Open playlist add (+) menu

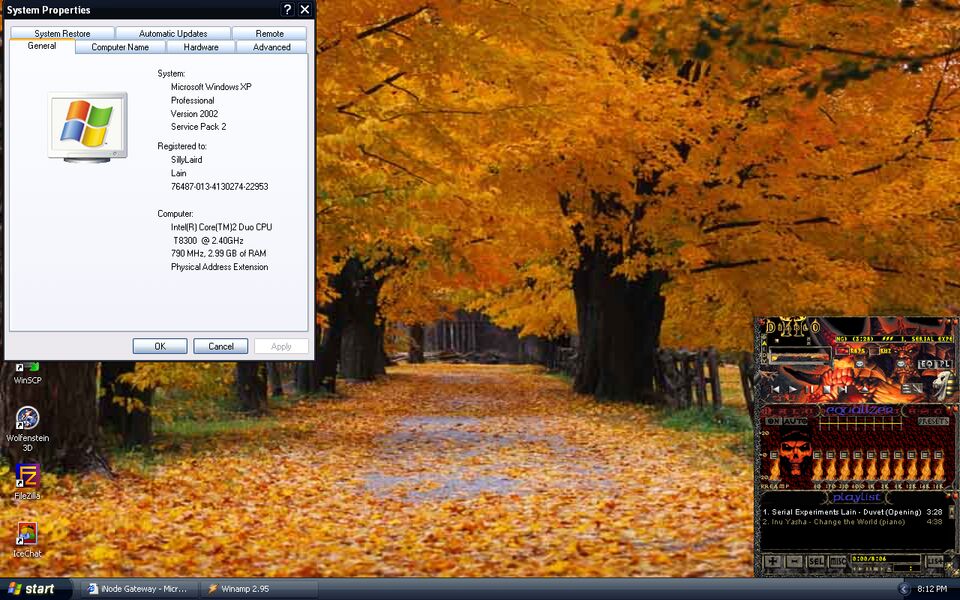pyautogui.click(x=772, y=561)
